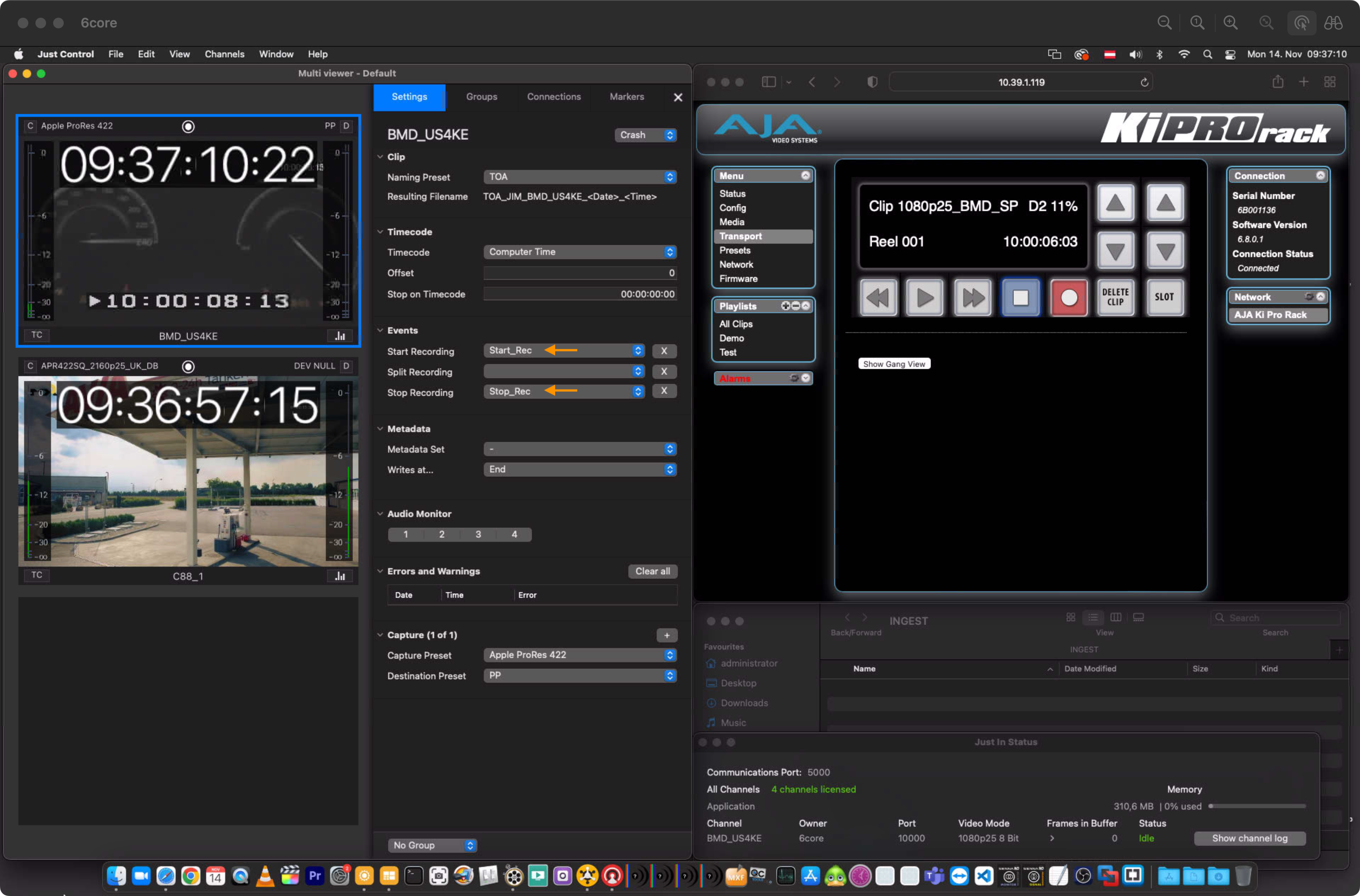The height and width of the screenshot is (896, 1360).
Task: Click the stop button on KiPro transport
Action: (1020, 297)
